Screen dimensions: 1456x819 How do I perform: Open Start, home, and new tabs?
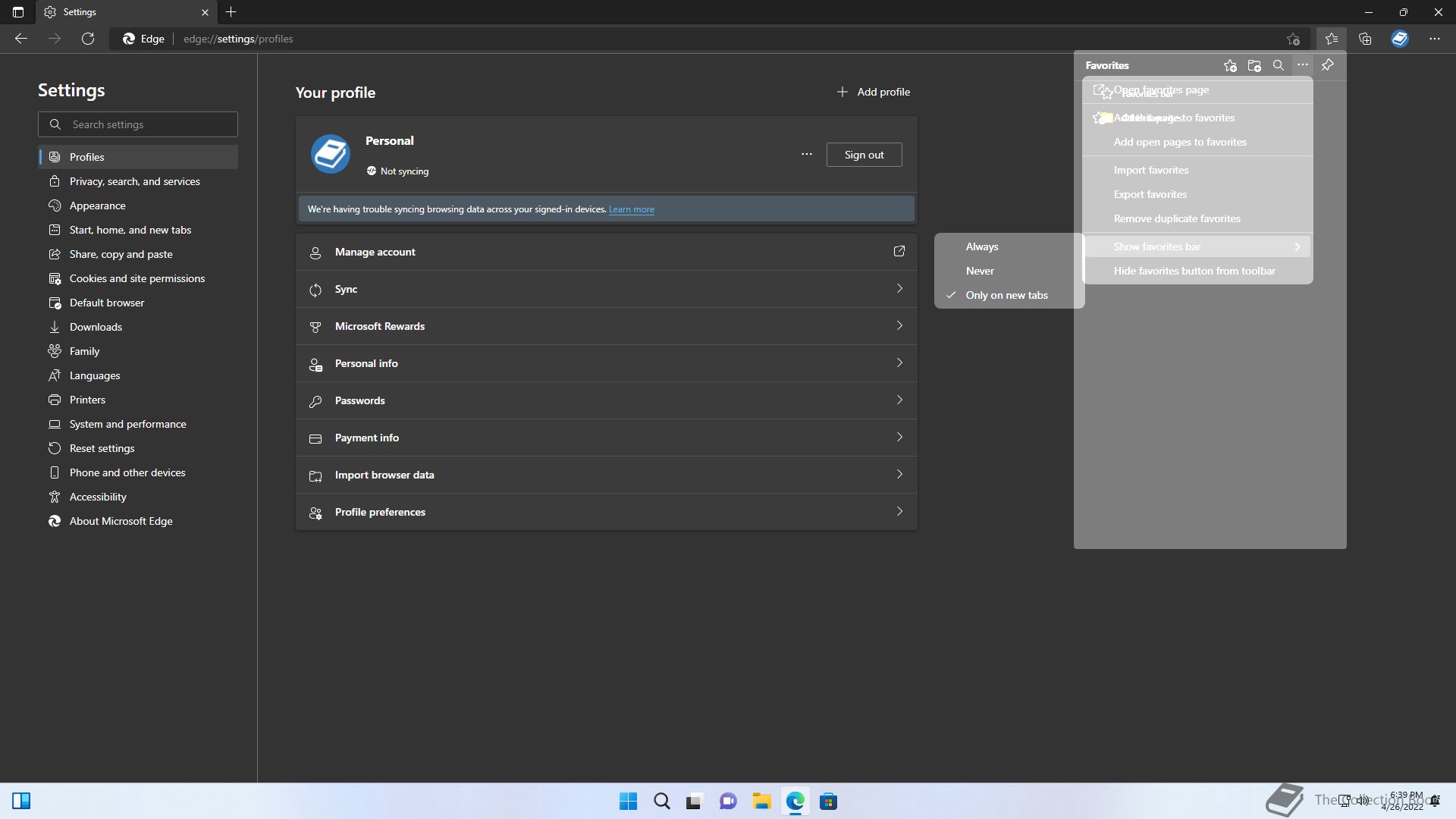pyautogui.click(x=138, y=230)
